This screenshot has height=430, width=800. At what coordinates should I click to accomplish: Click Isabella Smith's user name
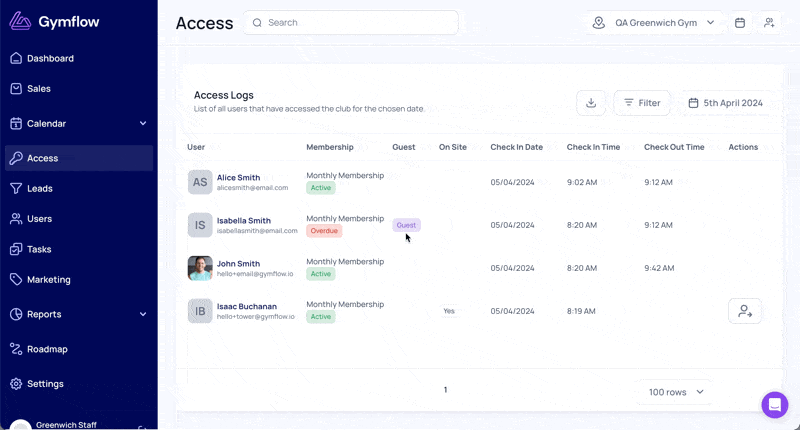click(243, 221)
